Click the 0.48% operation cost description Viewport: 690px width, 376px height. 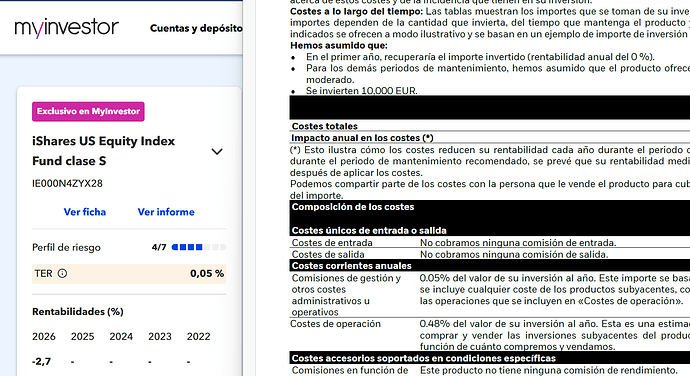pyautogui.click(x=554, y=335)
